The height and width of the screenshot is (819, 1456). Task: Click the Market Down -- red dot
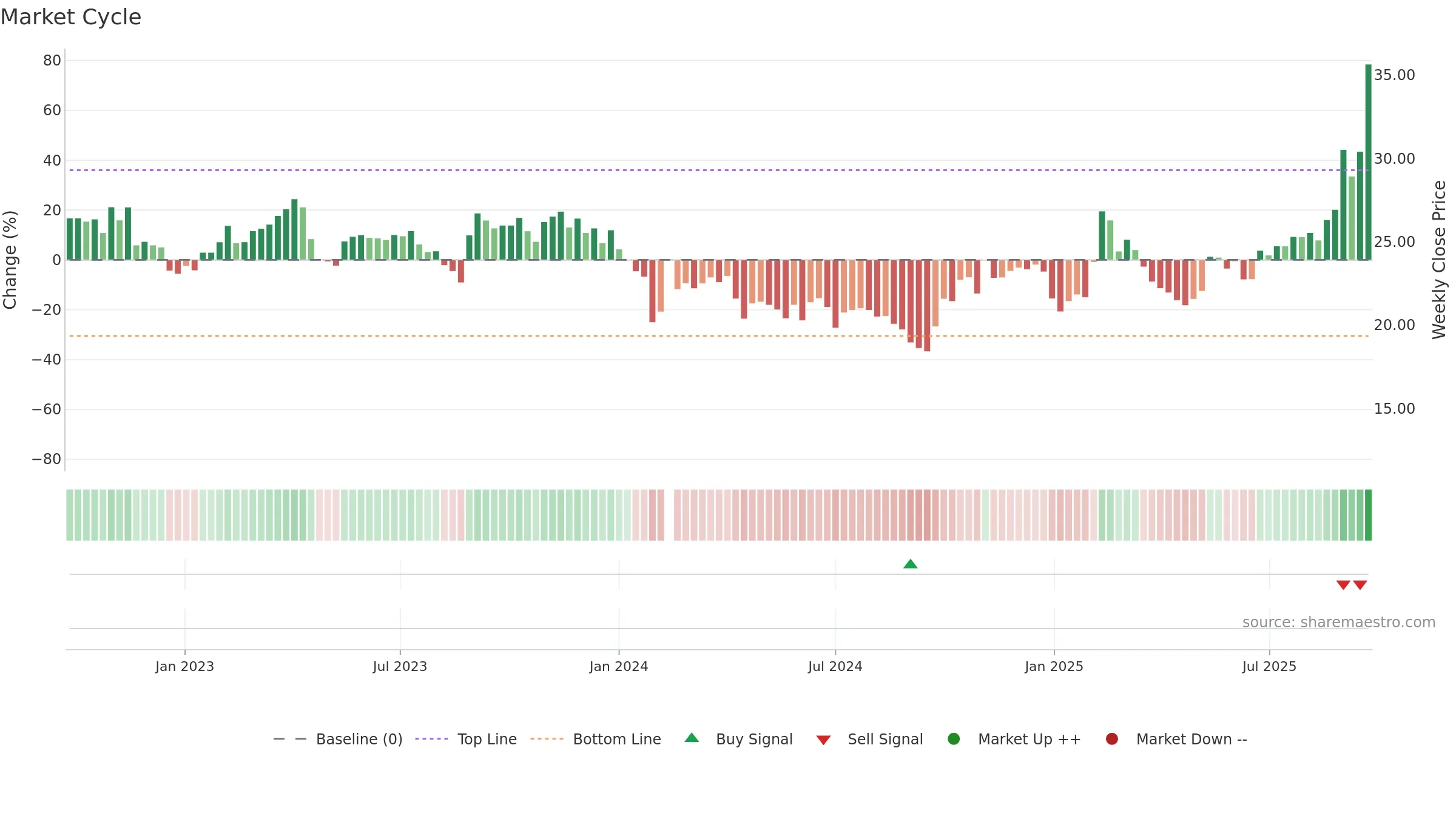point(1112,739)
